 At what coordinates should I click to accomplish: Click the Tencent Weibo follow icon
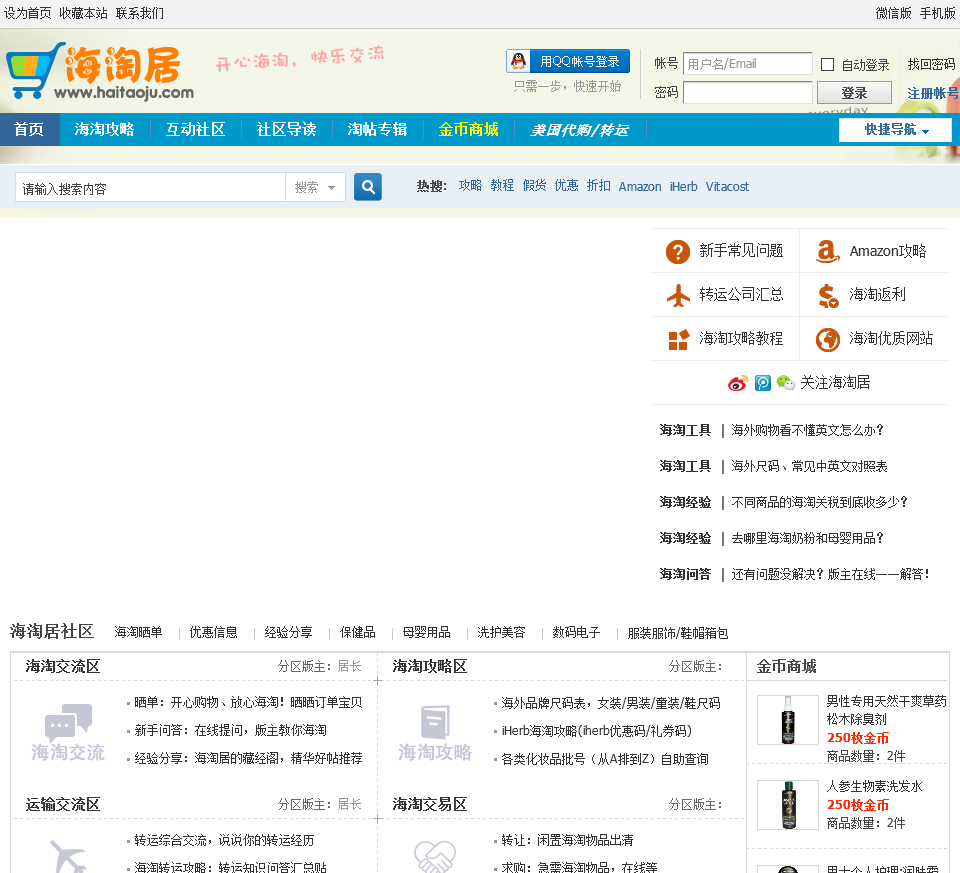(x=763, y=383)
